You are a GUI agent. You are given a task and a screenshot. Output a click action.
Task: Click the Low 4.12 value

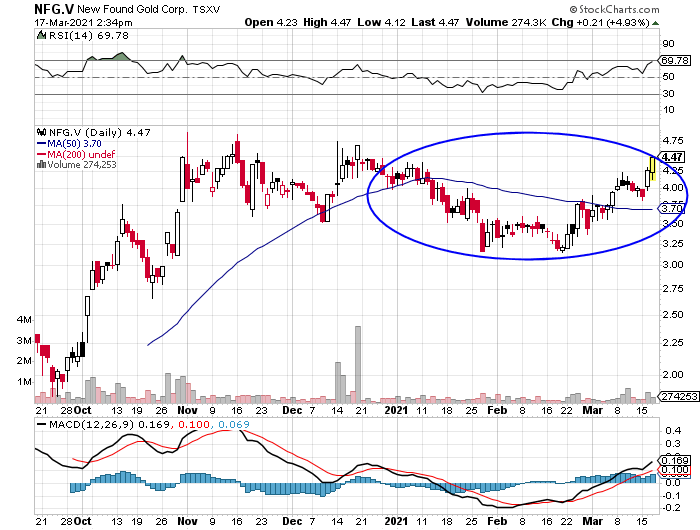tap(381, 22)
